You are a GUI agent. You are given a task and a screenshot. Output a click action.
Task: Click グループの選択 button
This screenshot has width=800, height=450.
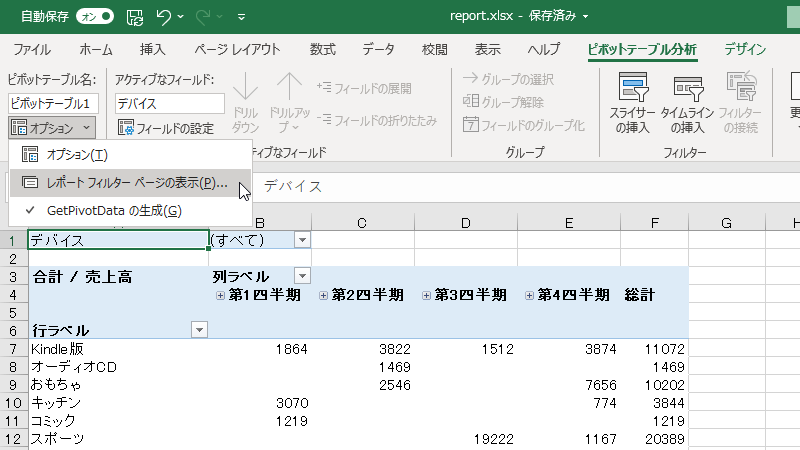click(x=509, y=79)
